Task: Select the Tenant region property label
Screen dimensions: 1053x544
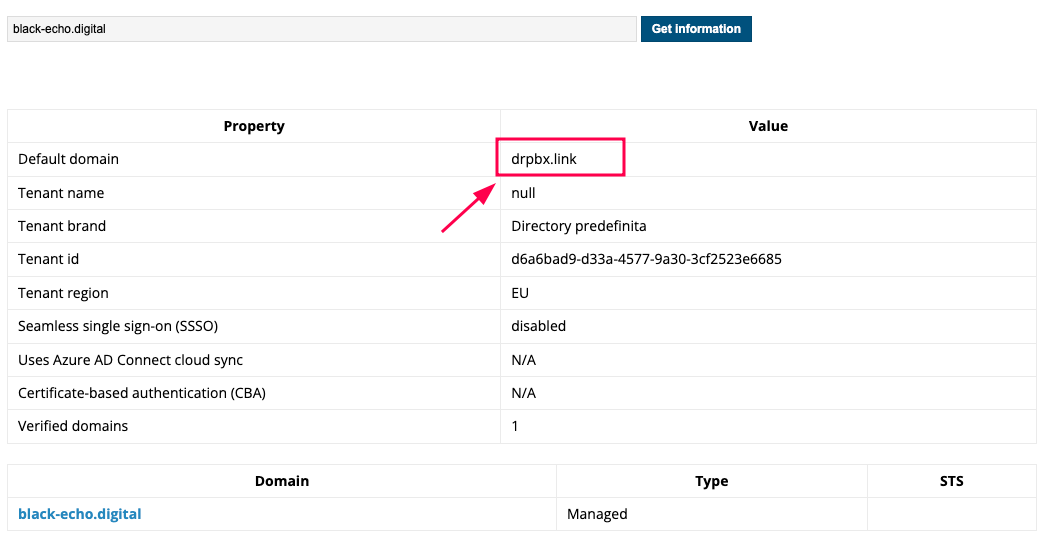Action: [x=63, y=293]
